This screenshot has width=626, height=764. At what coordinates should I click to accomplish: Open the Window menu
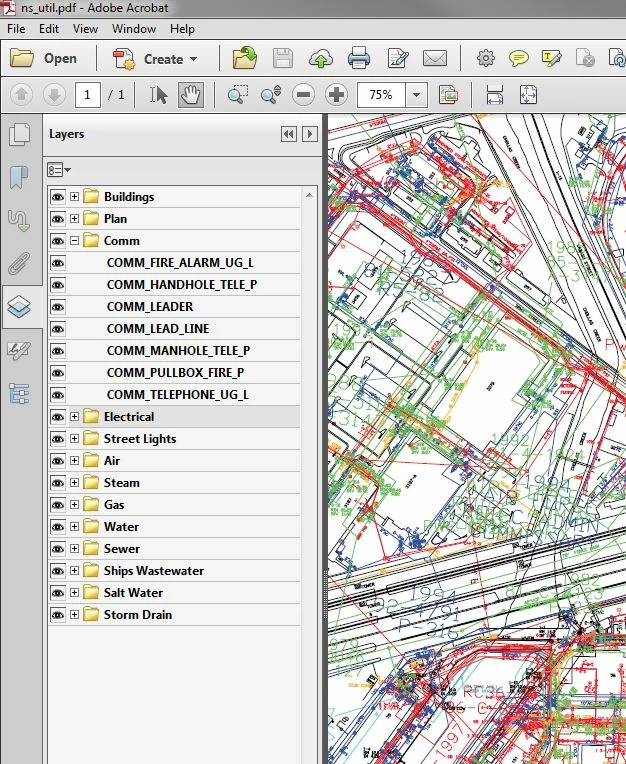click(134, 29)
